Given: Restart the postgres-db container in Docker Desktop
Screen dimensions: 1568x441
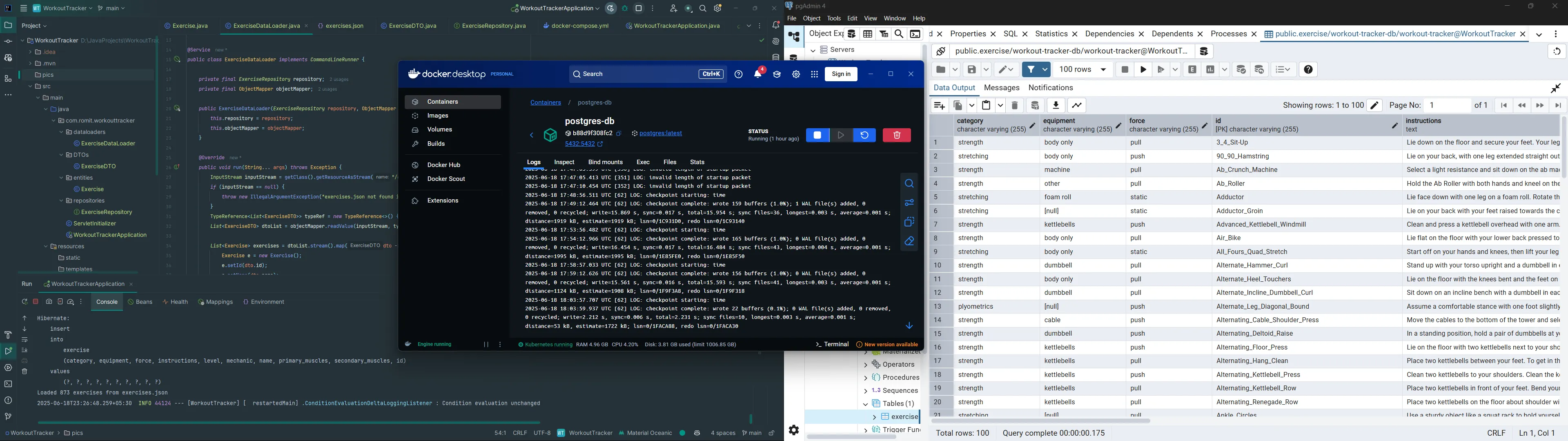Looking at the screenshot, I should (x=864, y=135).
